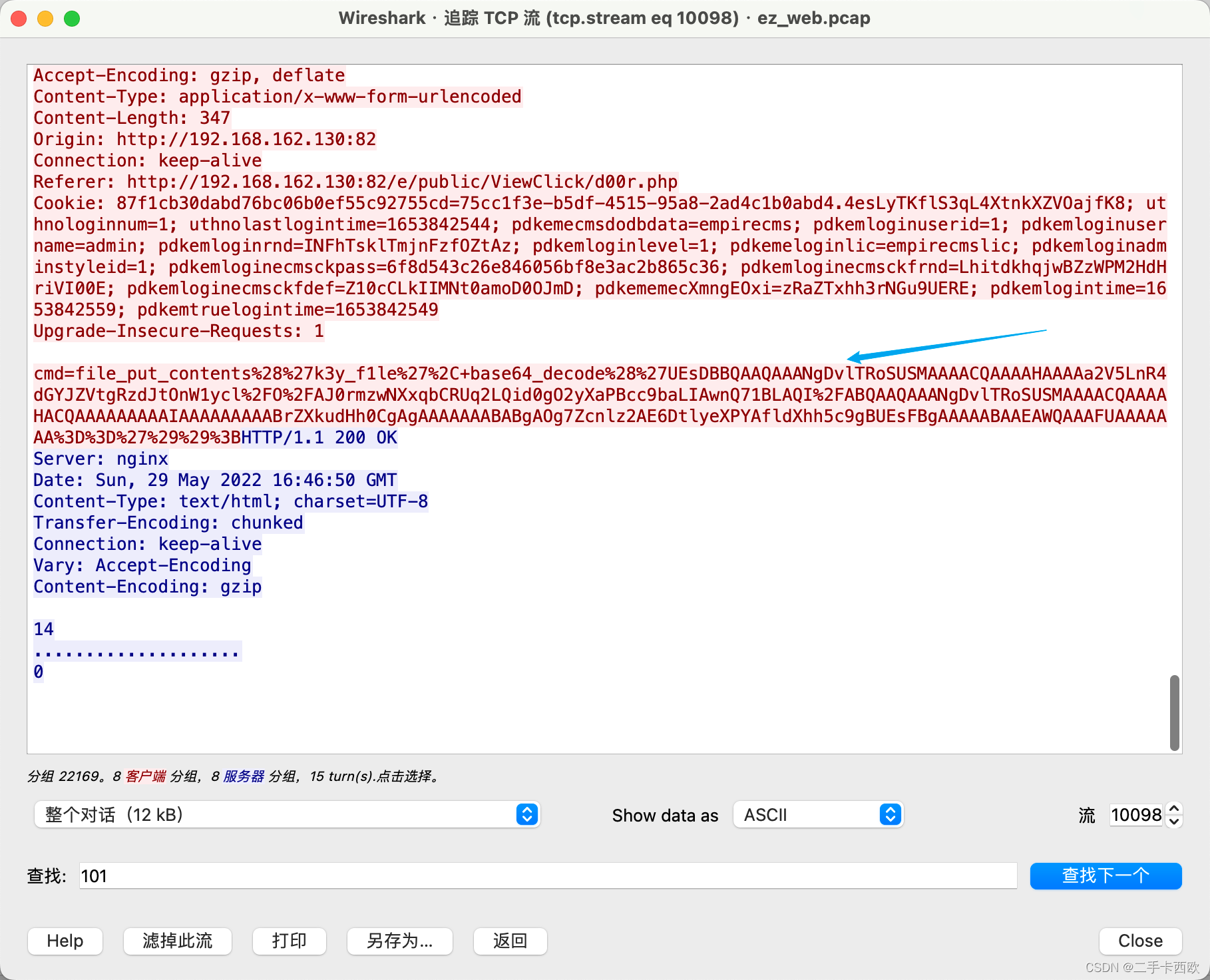The height and width of the screenshot is (980, 1210).
Task: Click the Server: nginx response header
Action: click(x=101, y=459)
